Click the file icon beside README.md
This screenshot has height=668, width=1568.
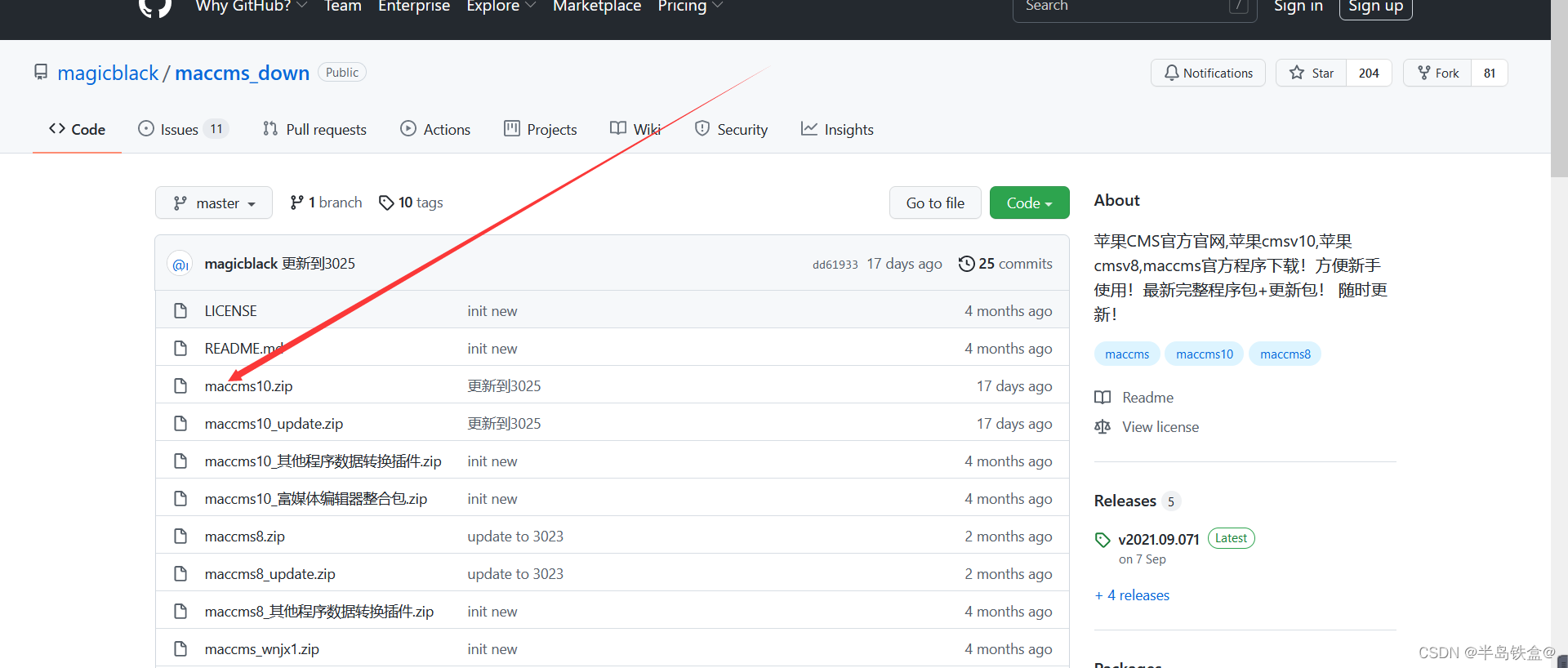180,349
